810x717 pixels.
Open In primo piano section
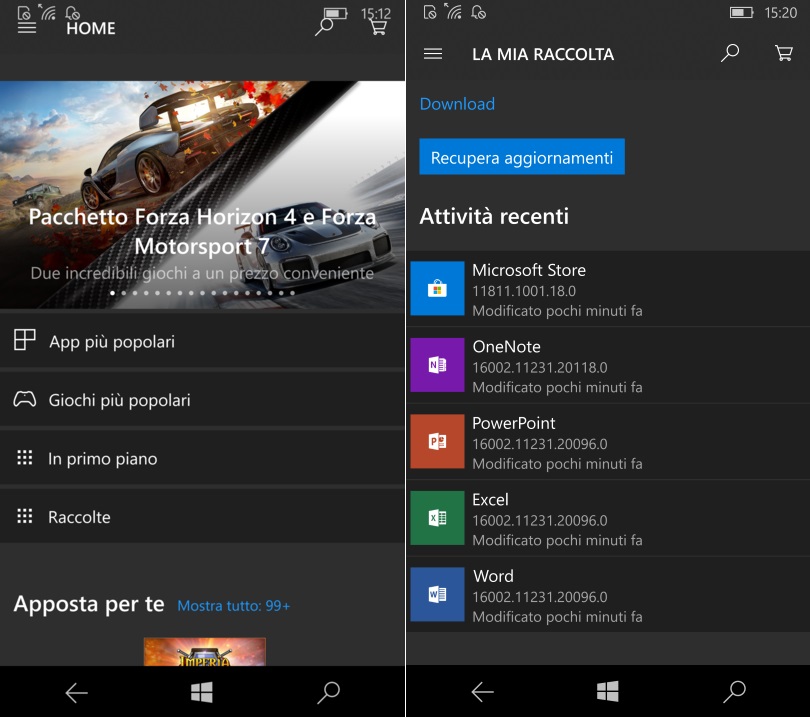point(202,458)
